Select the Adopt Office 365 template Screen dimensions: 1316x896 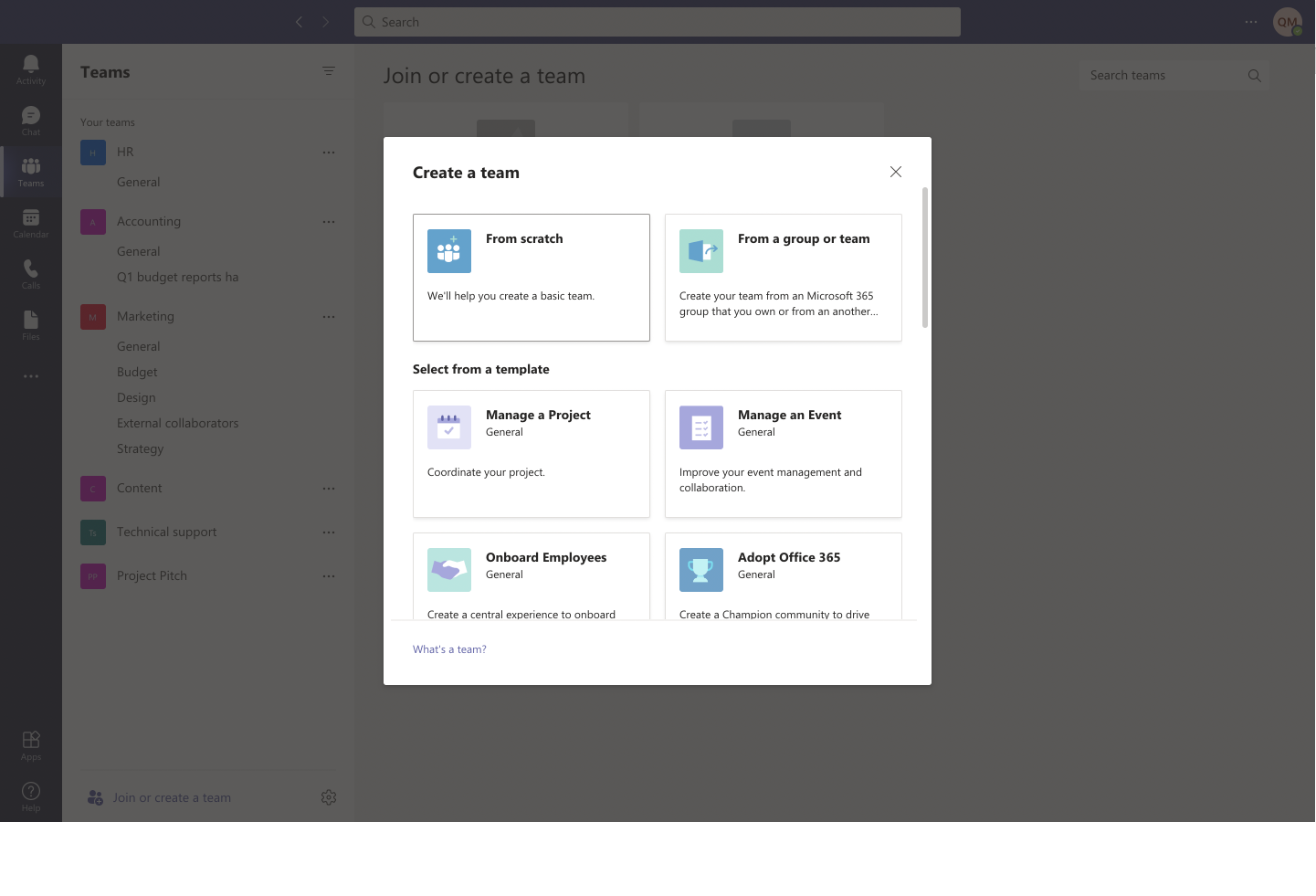(784, 576)
